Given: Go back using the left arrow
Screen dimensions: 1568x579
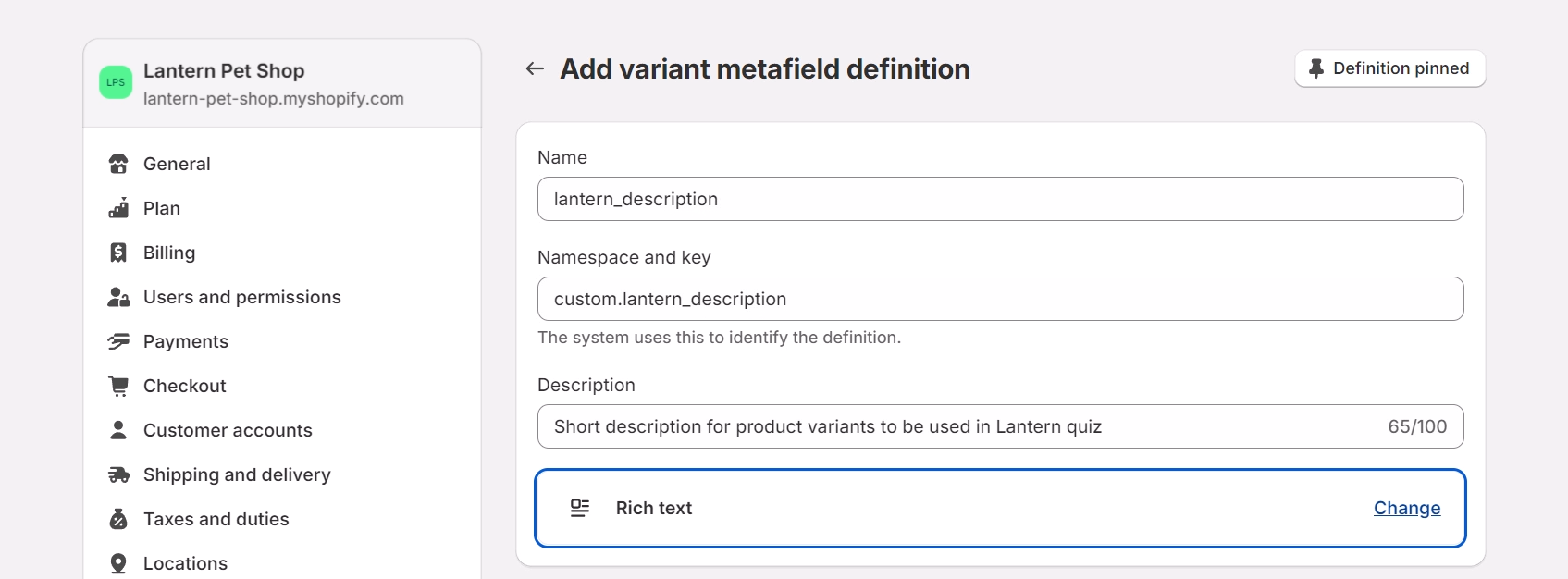Looking at the screenshot, I should click(x=535, y=68).
